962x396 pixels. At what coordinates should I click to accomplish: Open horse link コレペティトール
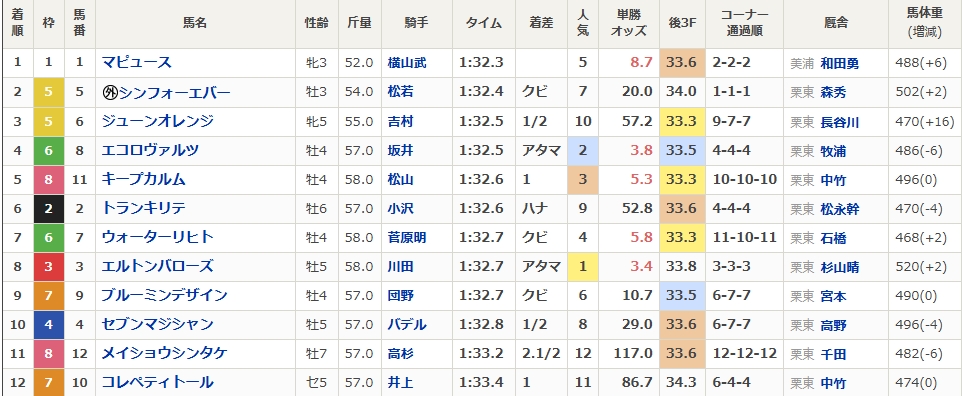158,382
